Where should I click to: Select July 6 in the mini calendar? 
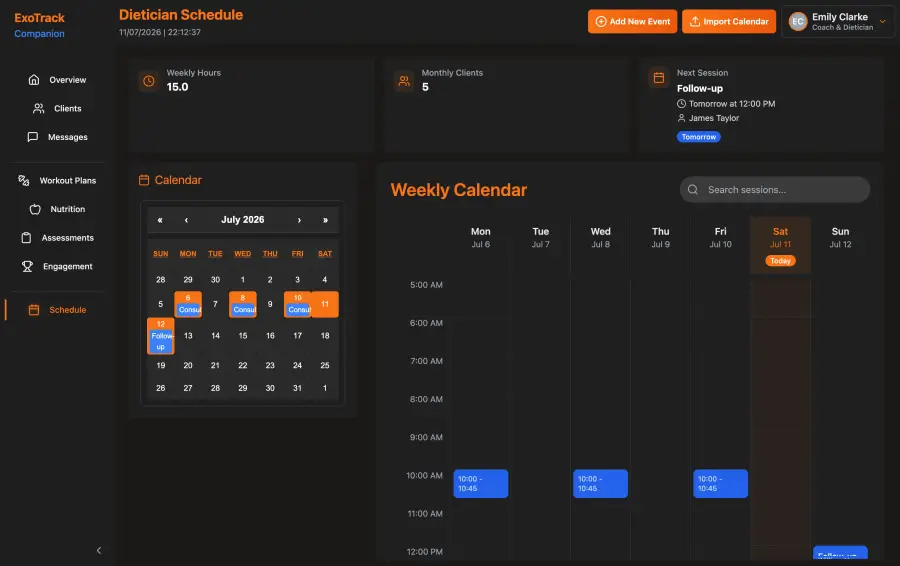[188, 304]
